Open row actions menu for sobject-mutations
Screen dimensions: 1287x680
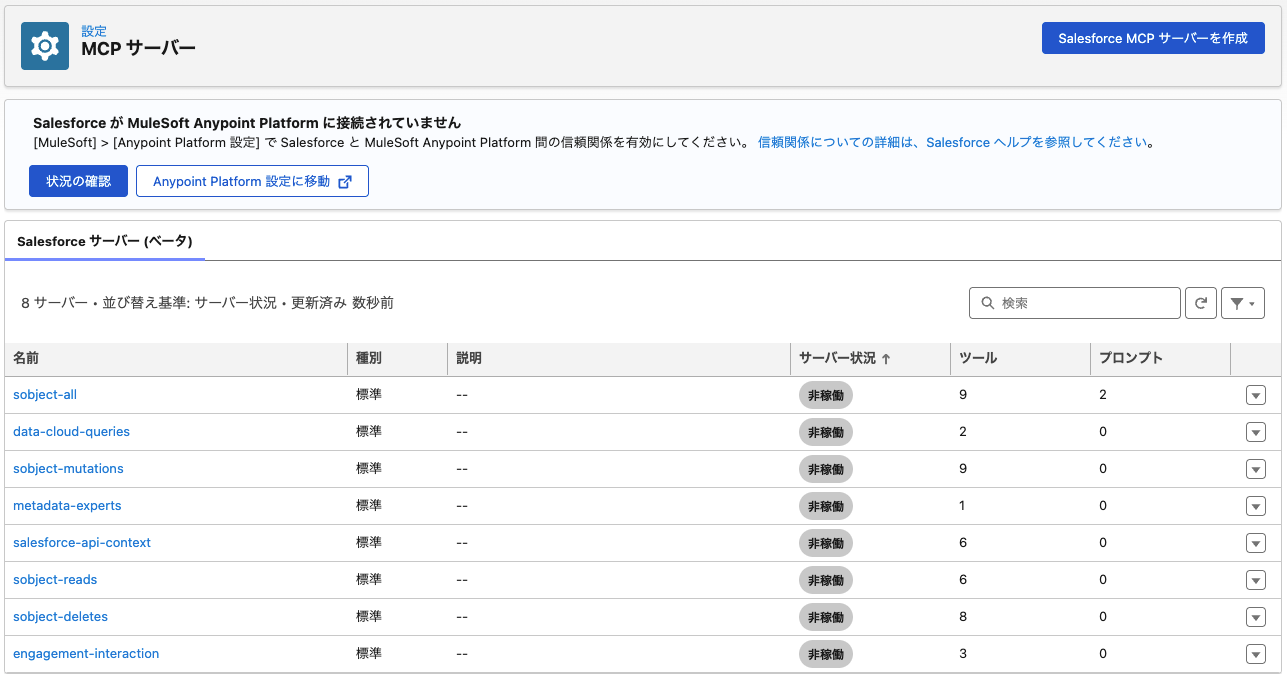(1256, 469)
